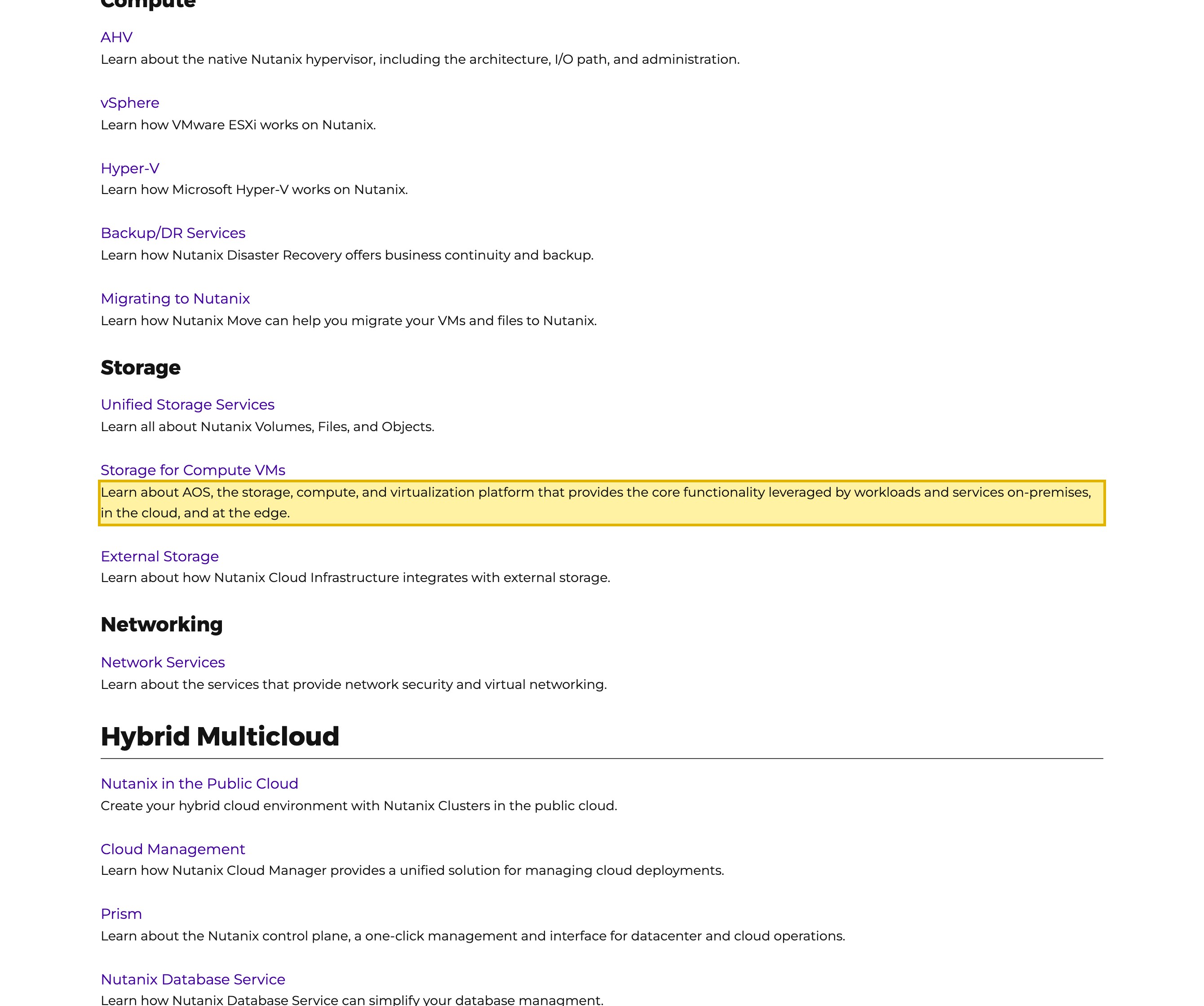Open Unified Storage Services
The height and width of the screenshot is (1006, 1204).
tap(187, 405)
